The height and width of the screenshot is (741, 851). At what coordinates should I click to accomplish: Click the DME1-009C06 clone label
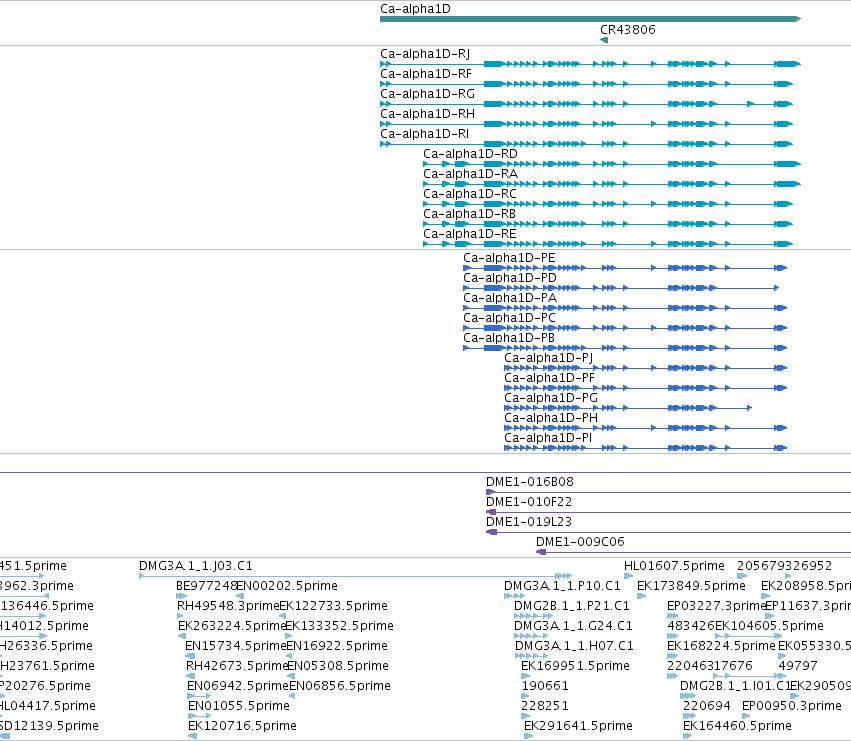(580, 542)
